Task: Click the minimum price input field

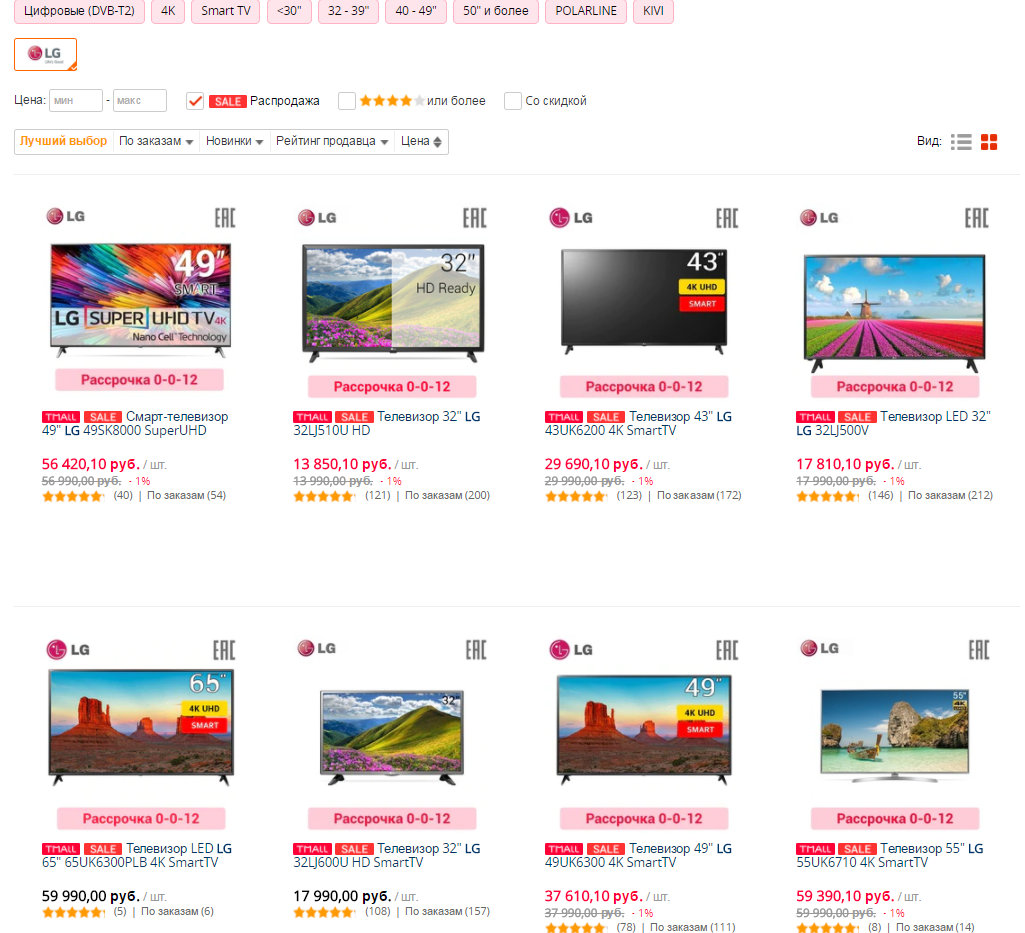Action: (76, 101)
